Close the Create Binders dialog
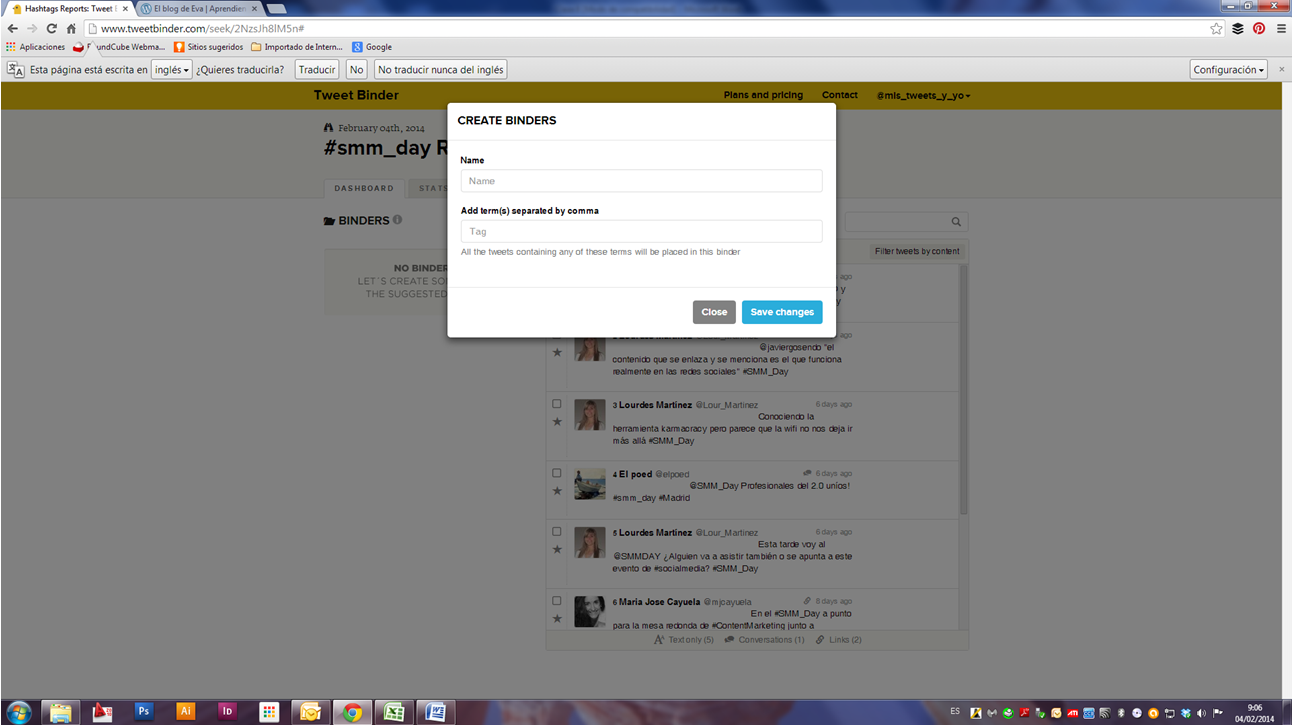The width and height of the screenshot is (1292, 725). click(714, 312)
